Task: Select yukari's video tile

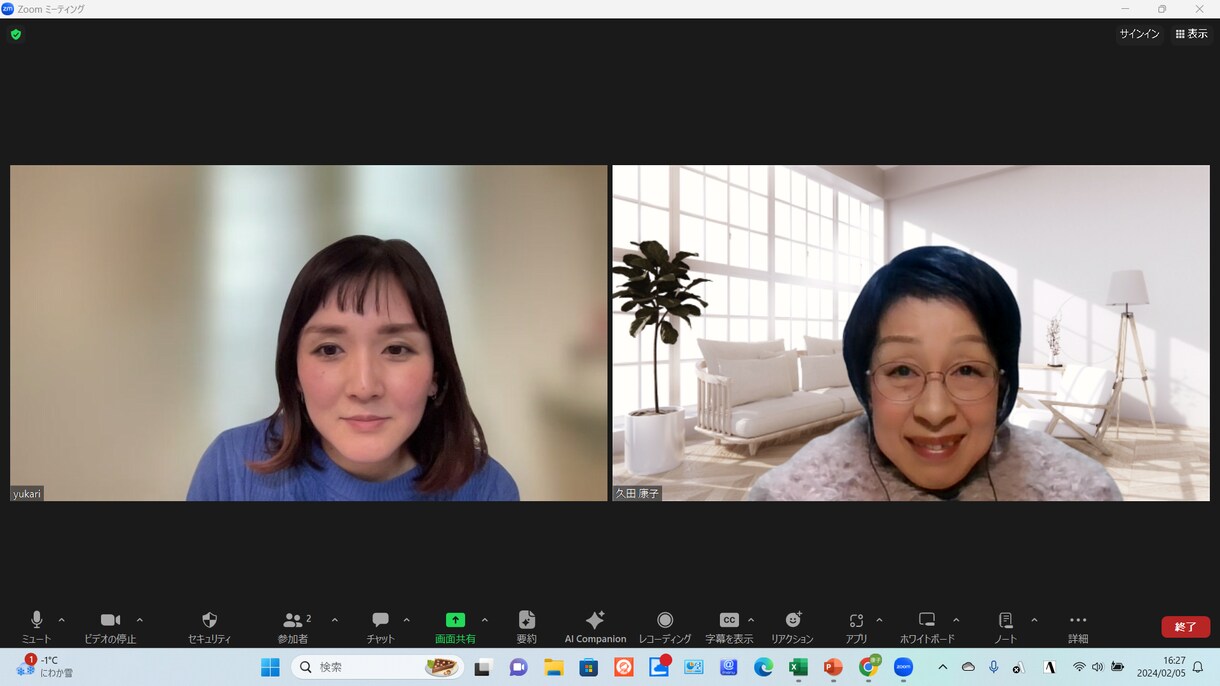Action: (309, 333)
